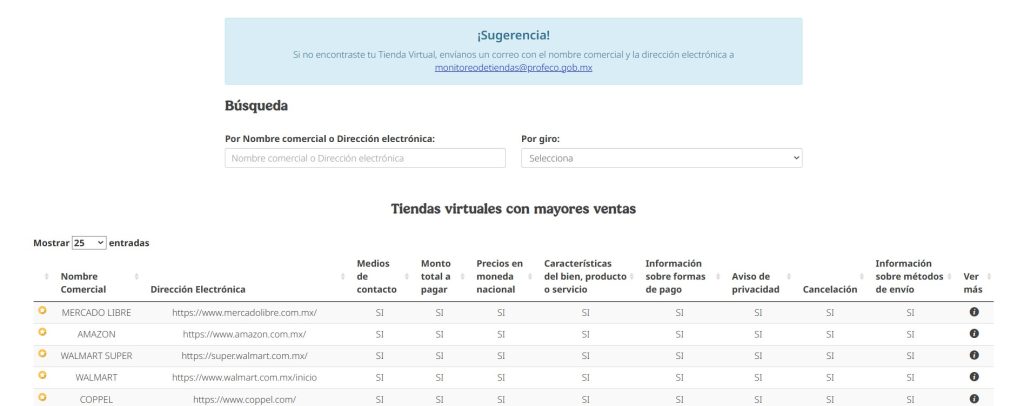Select the MERCADO LIBRE name cell
This screenshot has height=406, width=1024.
pyautogui.click(x=96, y=313)
